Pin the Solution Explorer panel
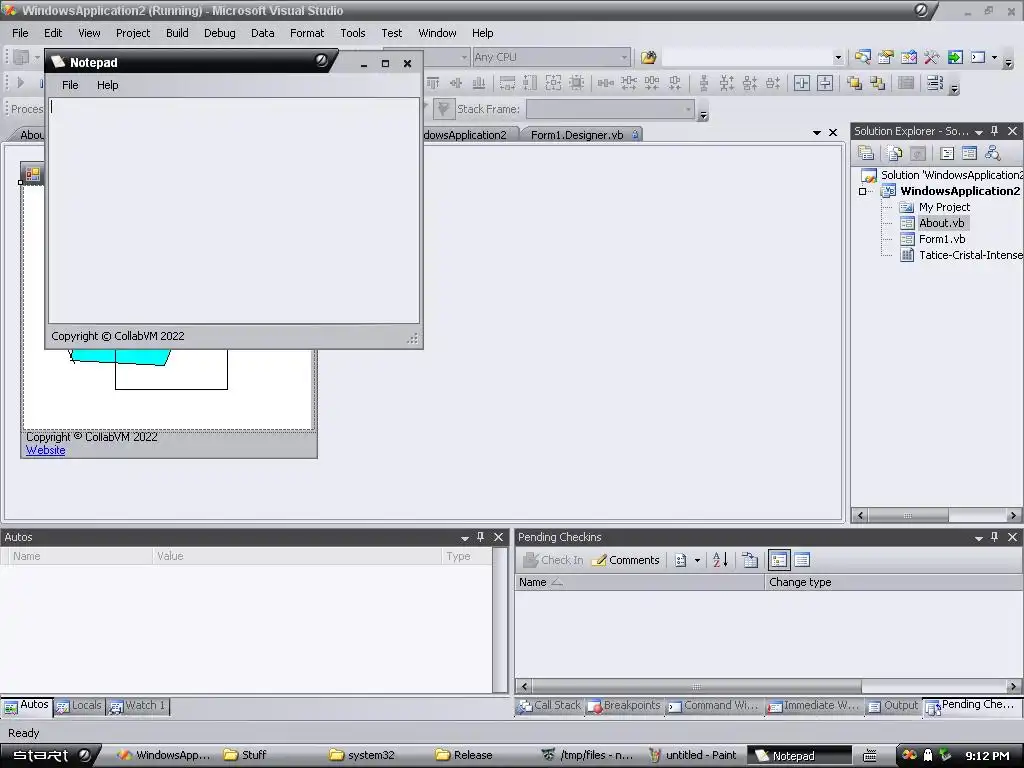The image size is (1024, 768). 995,131
